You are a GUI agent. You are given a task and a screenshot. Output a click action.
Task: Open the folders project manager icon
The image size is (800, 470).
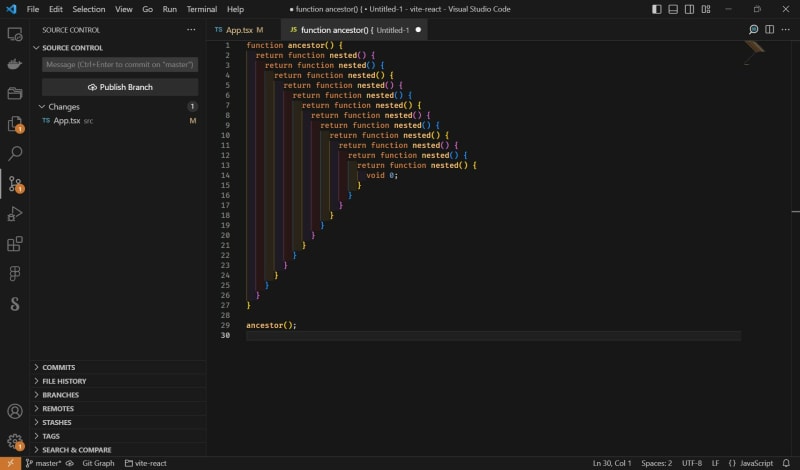(x=15, y=93)
